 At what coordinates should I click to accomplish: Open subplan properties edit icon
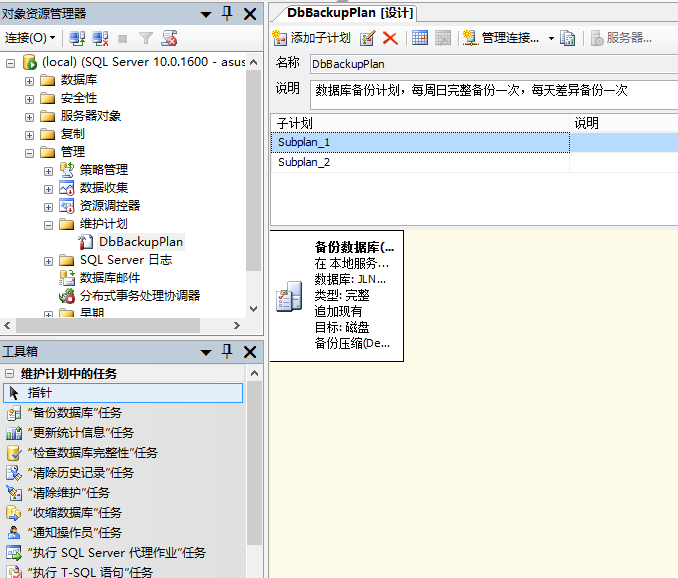368,38
